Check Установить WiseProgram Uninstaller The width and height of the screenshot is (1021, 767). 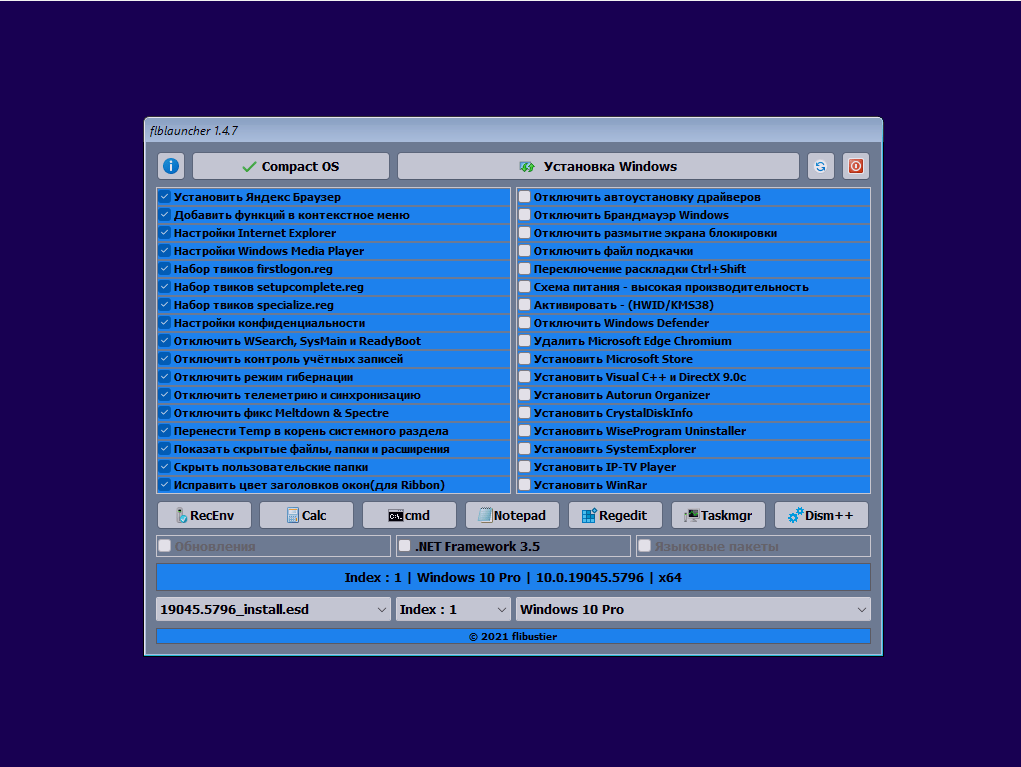tap(525, 431)
